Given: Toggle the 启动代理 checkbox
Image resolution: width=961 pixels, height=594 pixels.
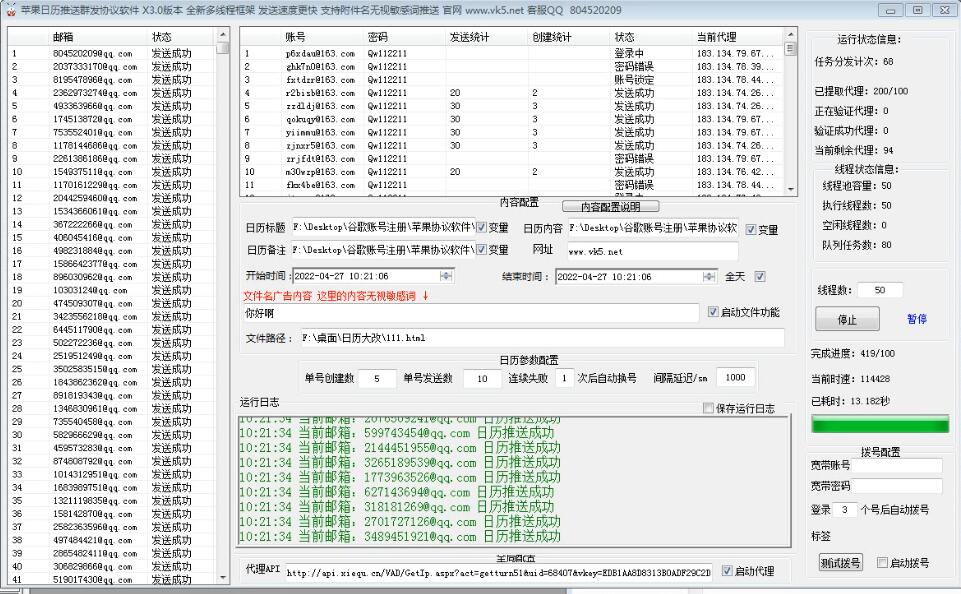Looking at the screenshot, I should 727,572.
